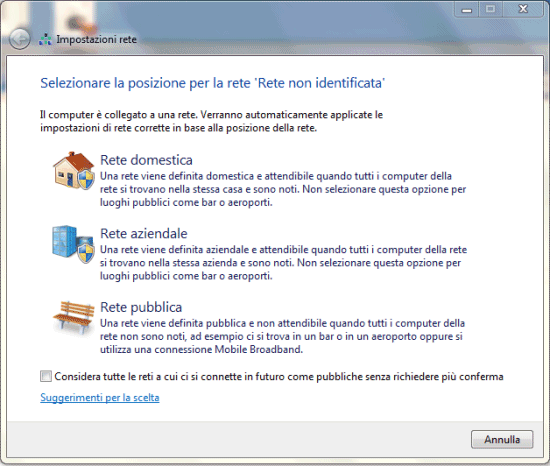
Task: Click the park bench icon for Rete pubblica
Action: 74,317
